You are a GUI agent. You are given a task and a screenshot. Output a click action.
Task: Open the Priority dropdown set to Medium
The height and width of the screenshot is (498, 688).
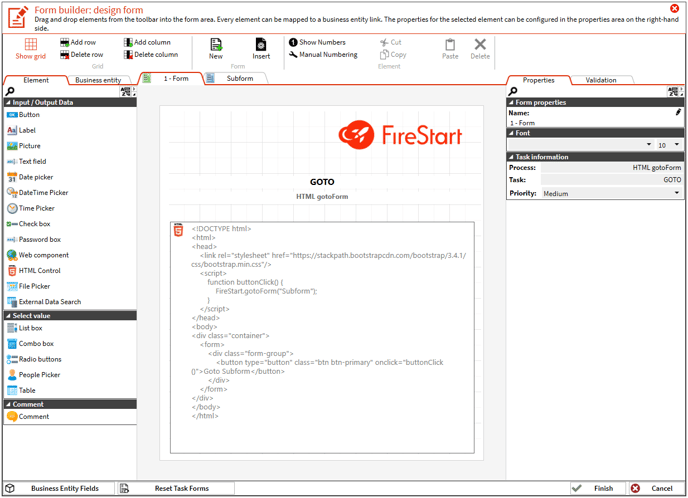click(x=612, y=193)
